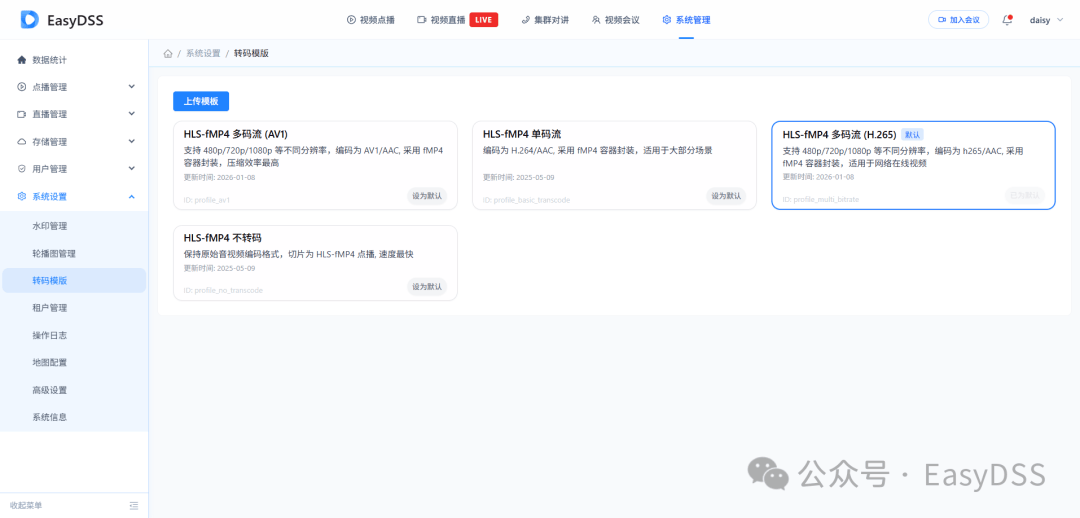Click the 收起菜单 text
Image resolution: width=1080 pixels, height=518 pixels.
[26, 506]
